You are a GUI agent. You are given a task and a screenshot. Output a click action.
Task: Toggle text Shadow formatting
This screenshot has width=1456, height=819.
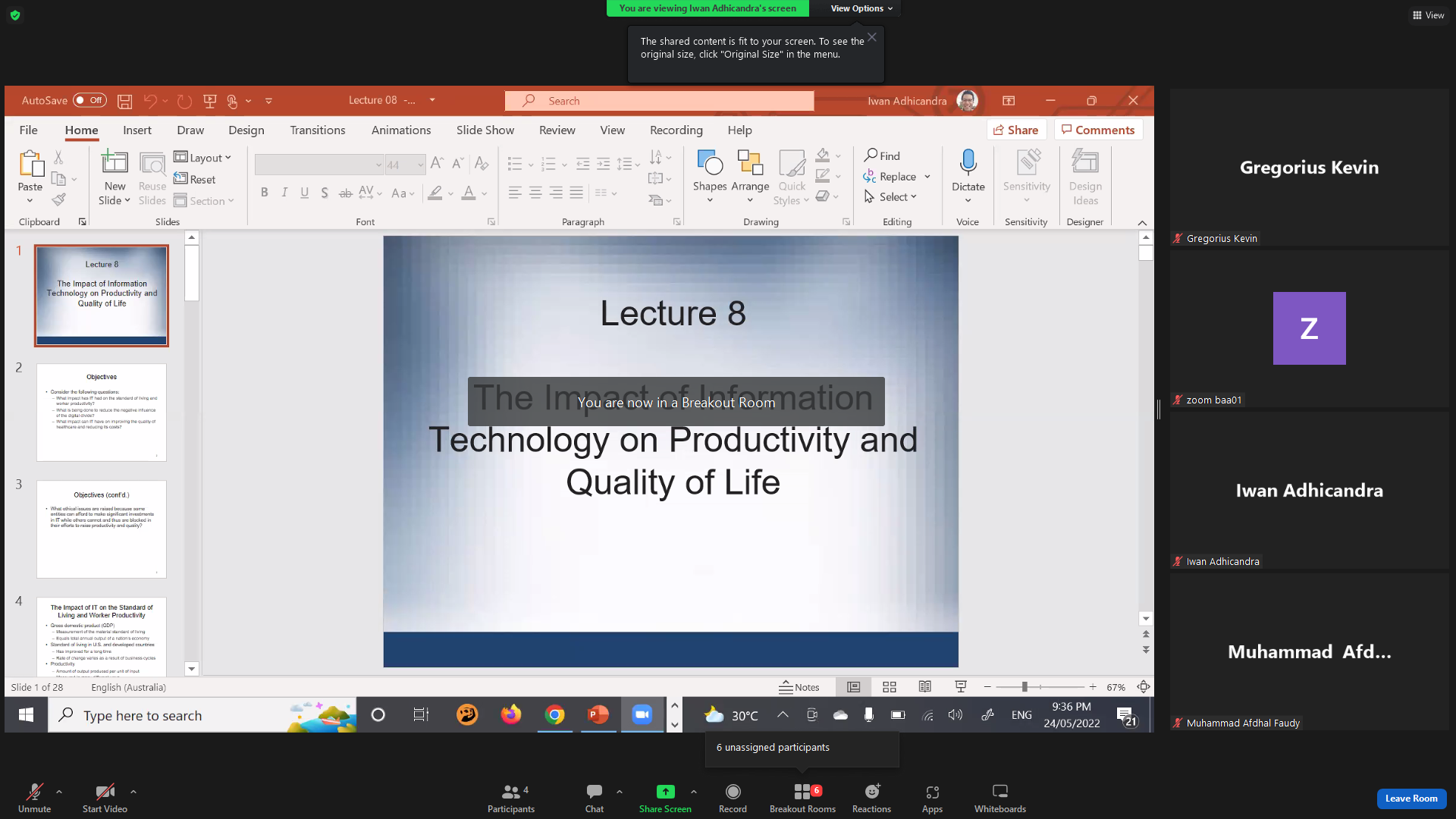click(325, 193)
